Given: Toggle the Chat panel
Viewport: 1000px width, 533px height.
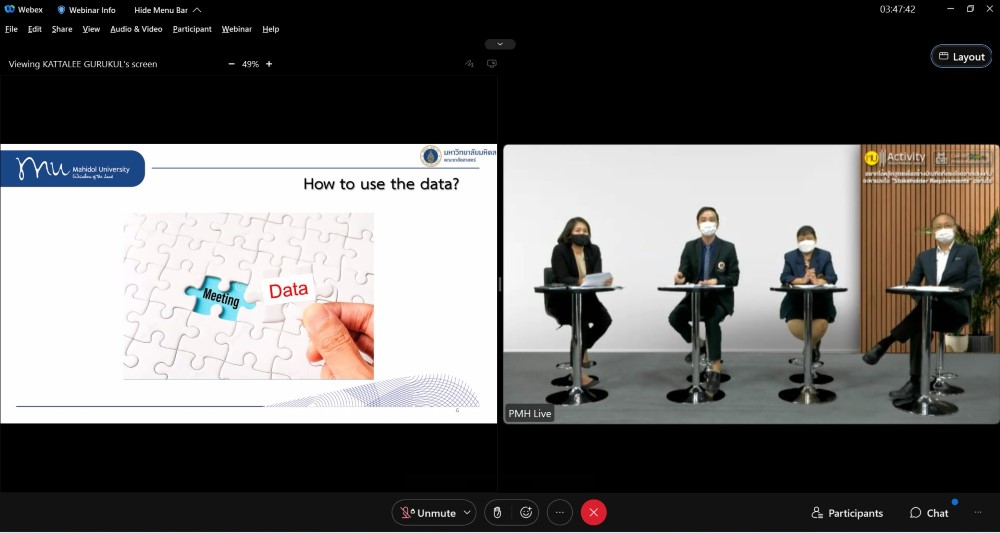Looking at the screenshot, I should click(x=929, y=513).
